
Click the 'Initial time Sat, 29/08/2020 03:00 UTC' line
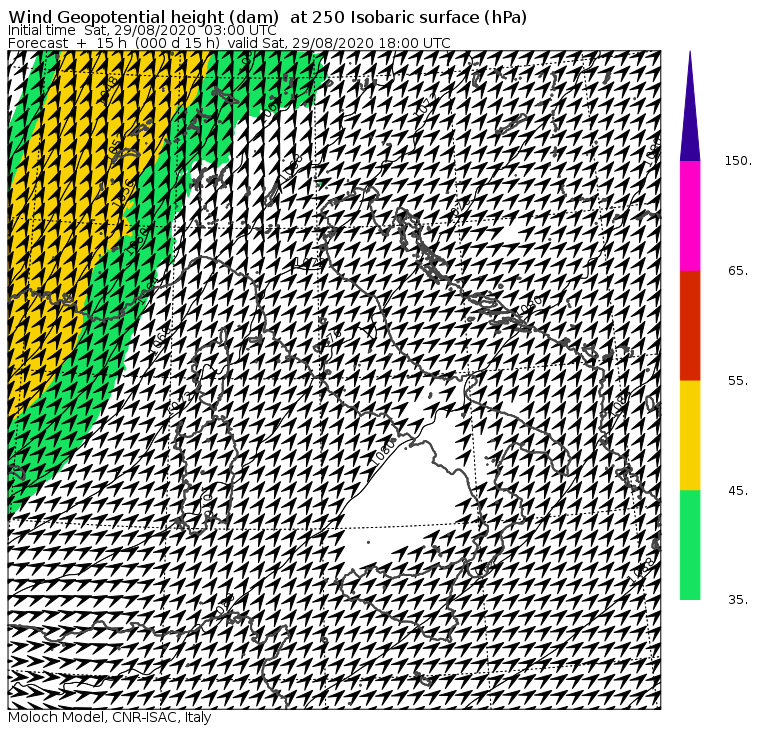click(142, 31)
